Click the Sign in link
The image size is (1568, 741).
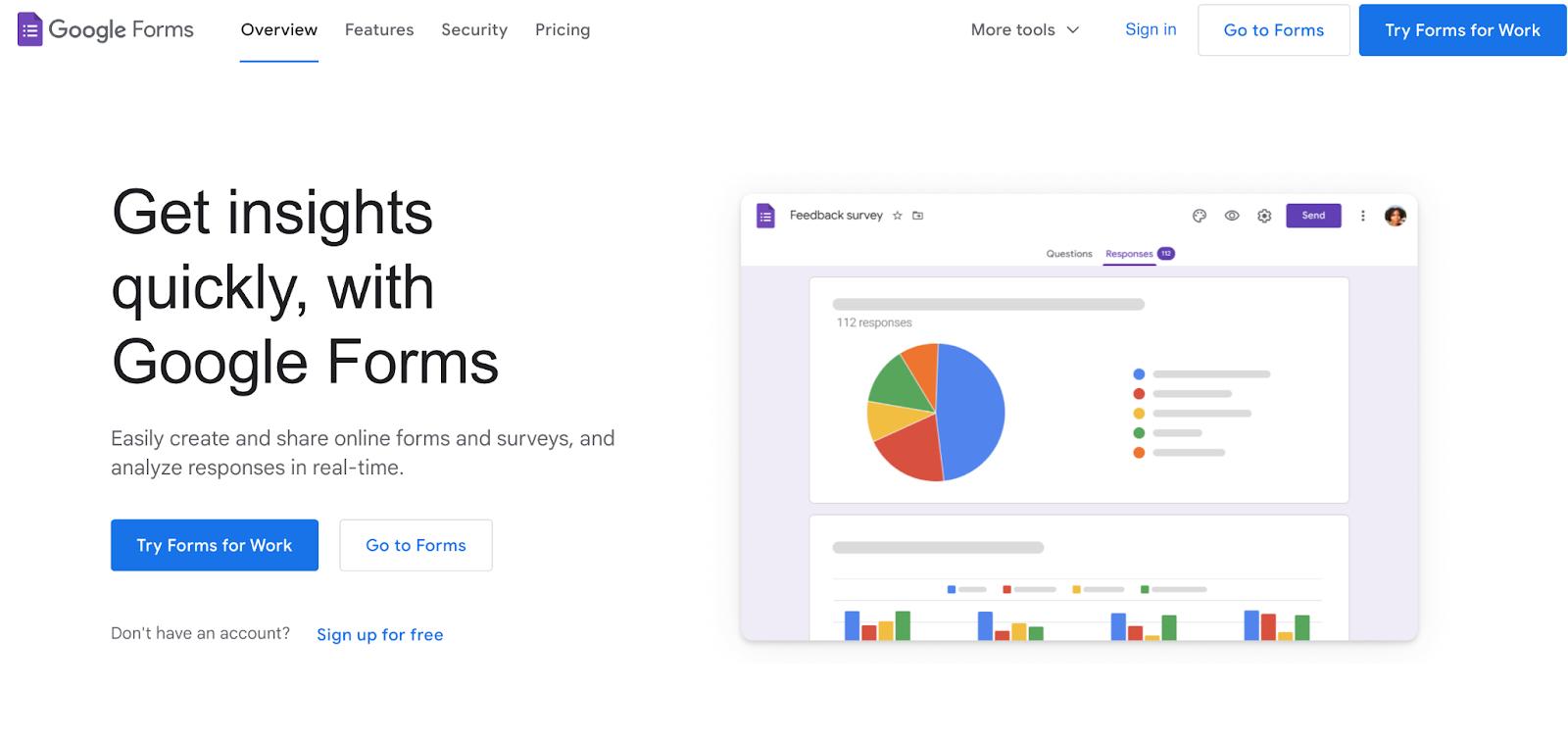[x=1151, y=29]
